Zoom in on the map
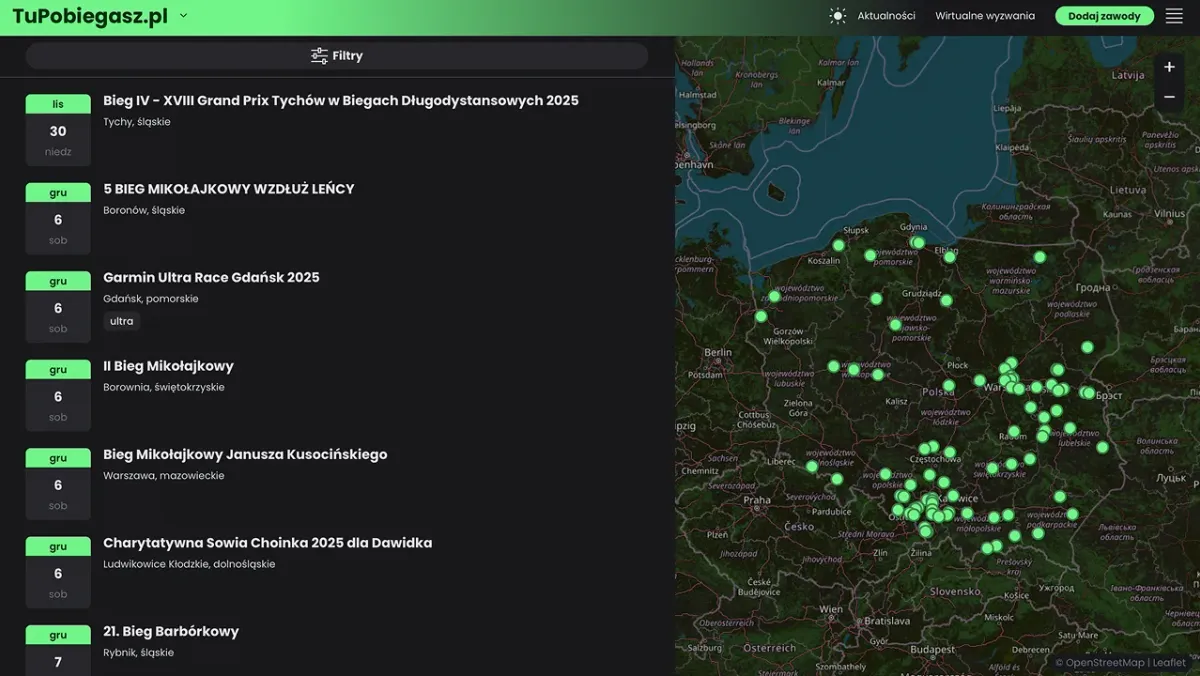1200x676 pixels. click(x=1169, y=67)
